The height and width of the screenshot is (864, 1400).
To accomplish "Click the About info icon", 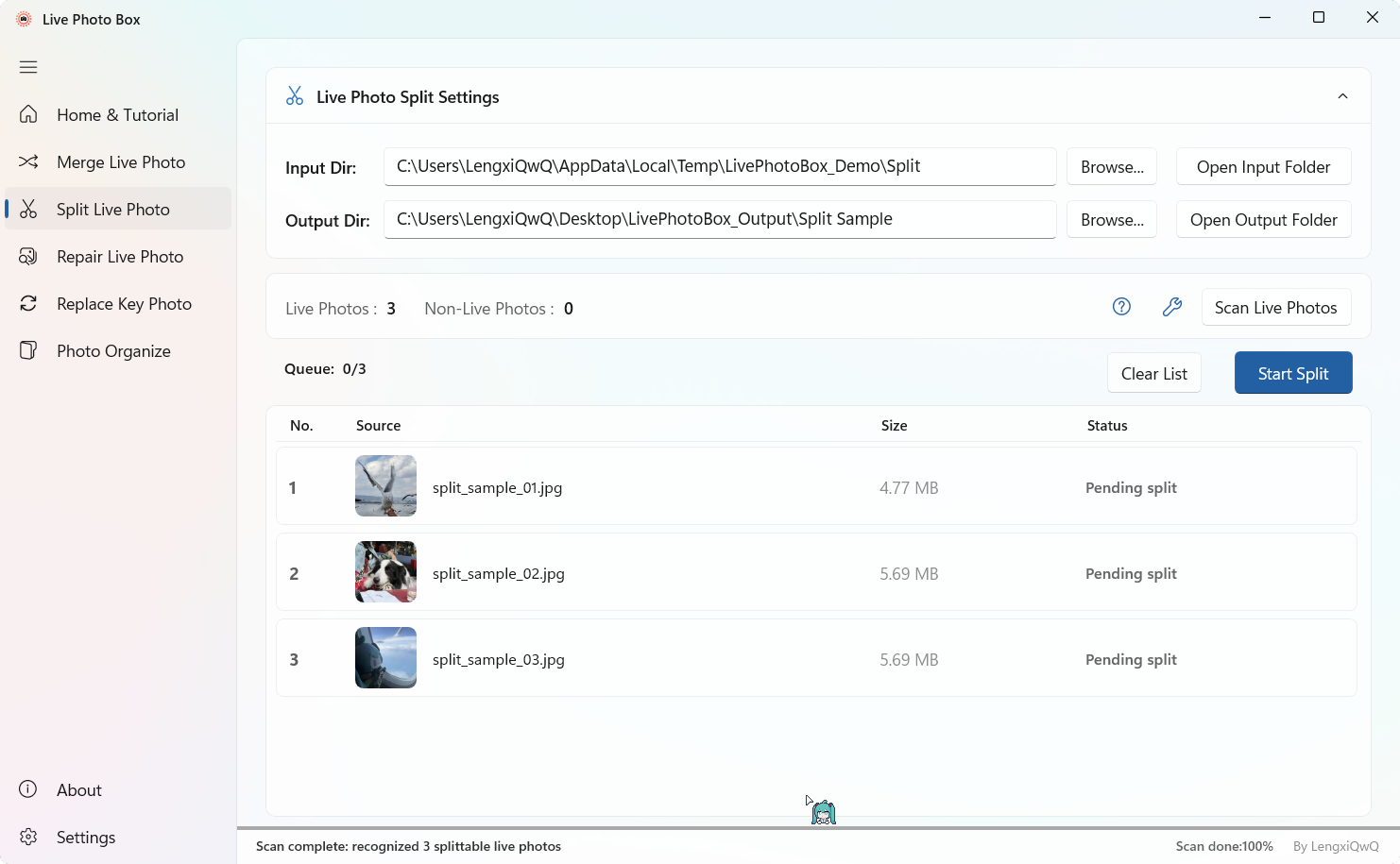I will click(x=28, y=789).
